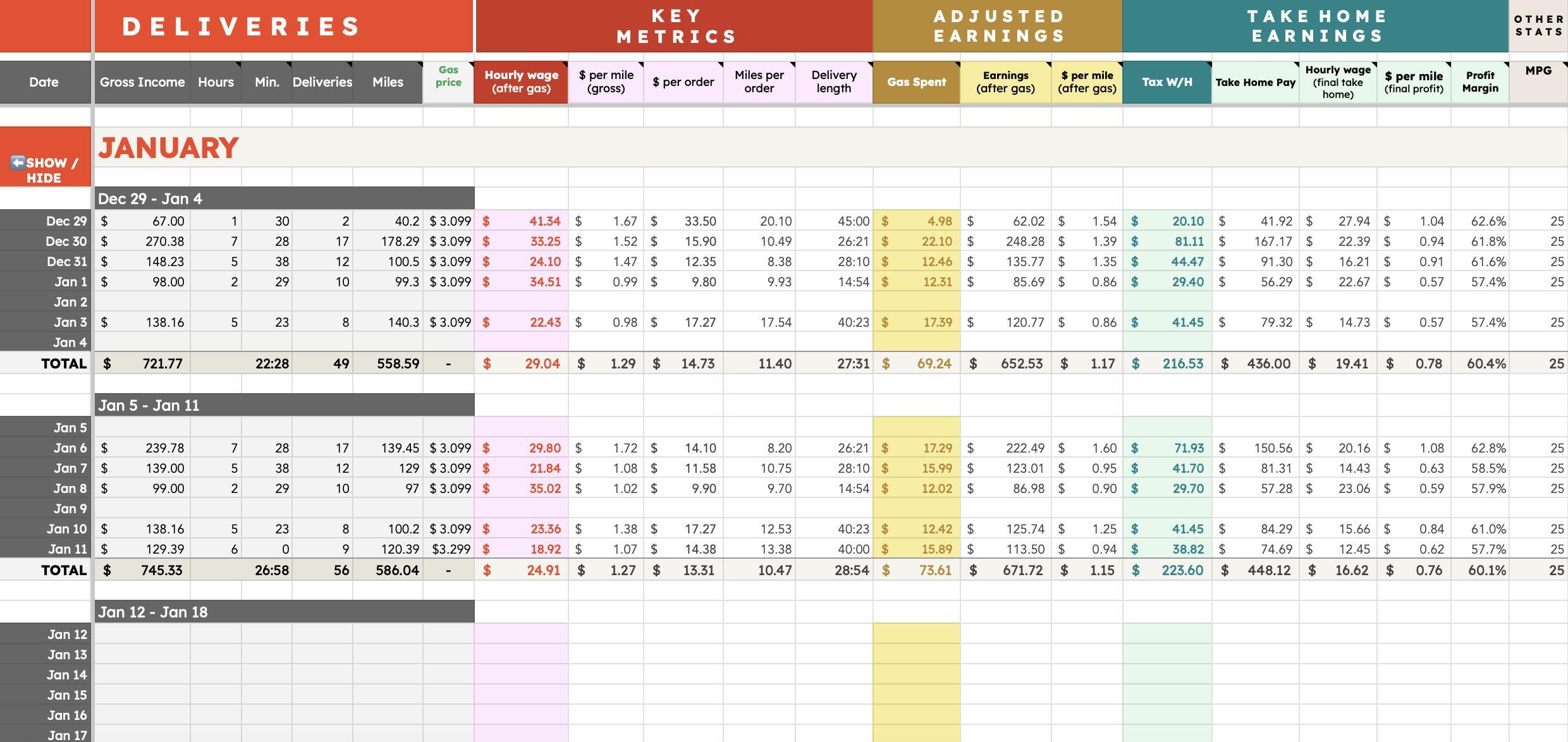Screen dimensions: 1568x742
Task: Click the TAKE HOME EARNINGS section banner
Action: (x=1316, y=26)
